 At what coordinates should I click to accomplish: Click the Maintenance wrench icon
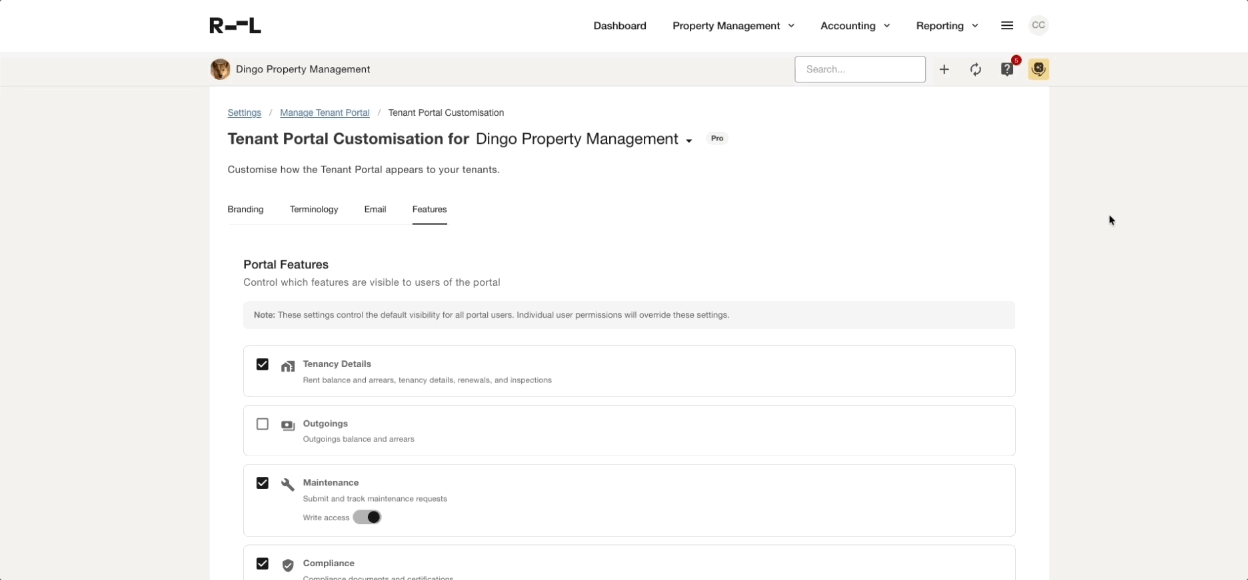(288, 484)
